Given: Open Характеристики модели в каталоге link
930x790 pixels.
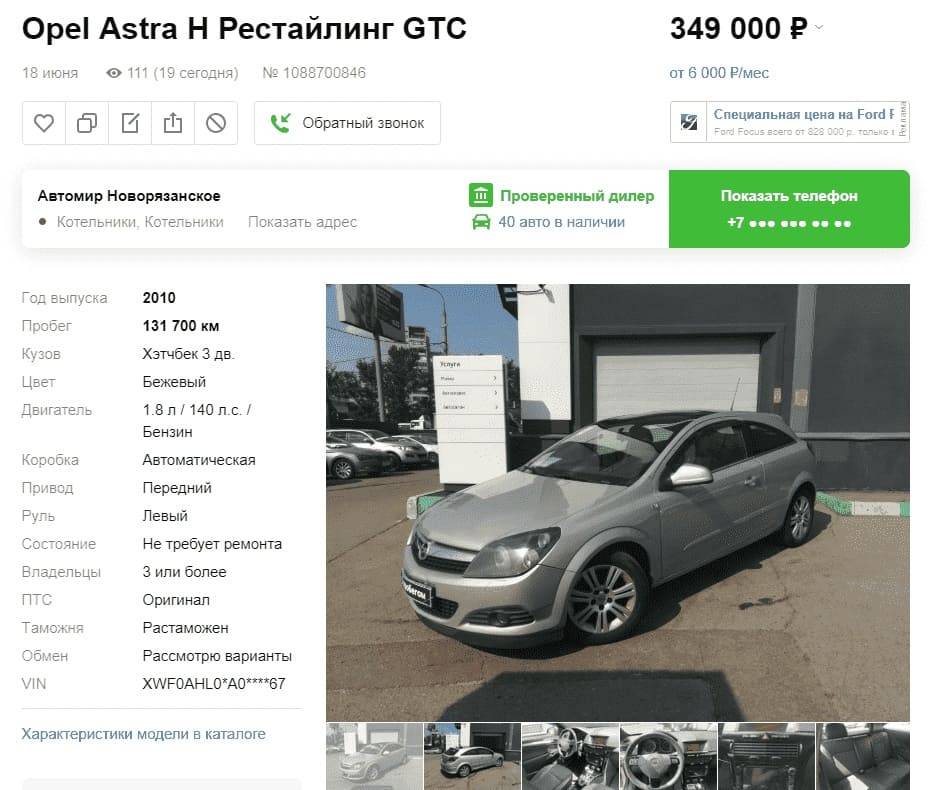Looking at the screenshot, I should point(144,734).
